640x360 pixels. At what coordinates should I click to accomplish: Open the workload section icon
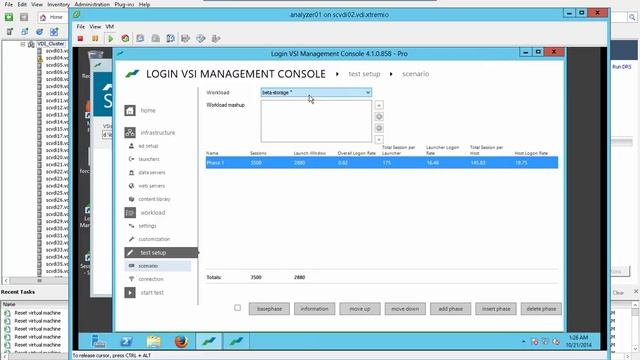click(130, 213)
